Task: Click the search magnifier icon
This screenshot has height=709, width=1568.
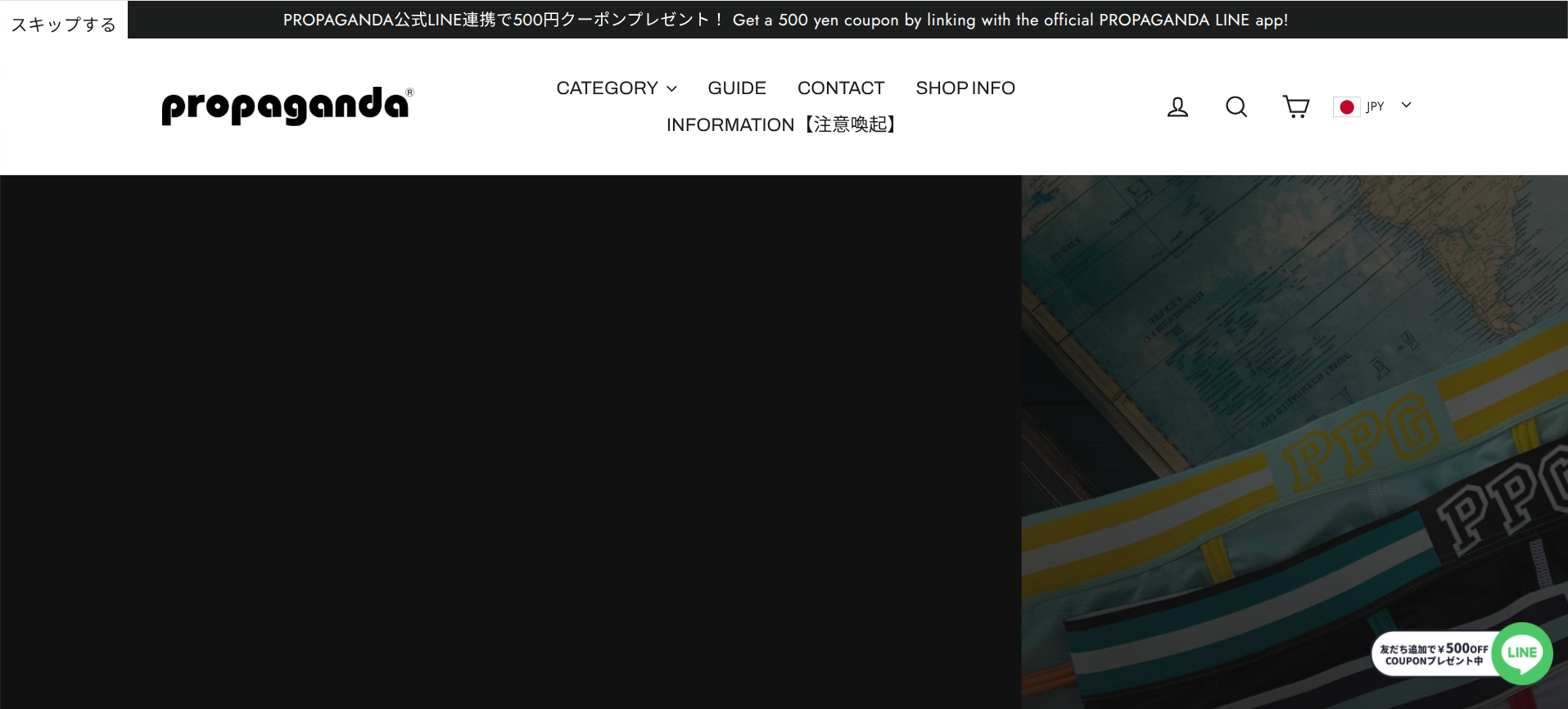Action: pos(1236,106)
